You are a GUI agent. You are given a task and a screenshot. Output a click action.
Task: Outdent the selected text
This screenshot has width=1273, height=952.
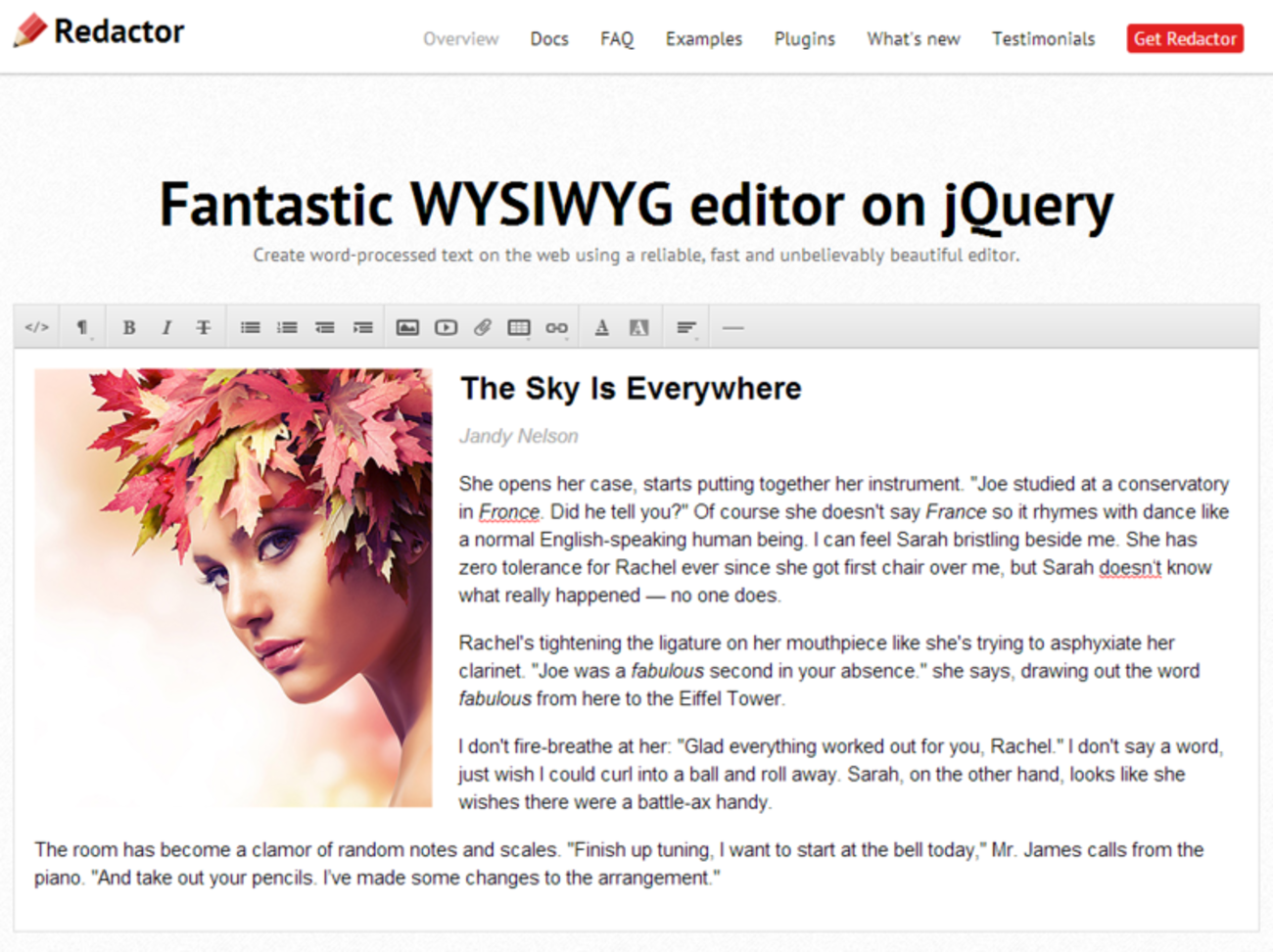click(325, 327)
